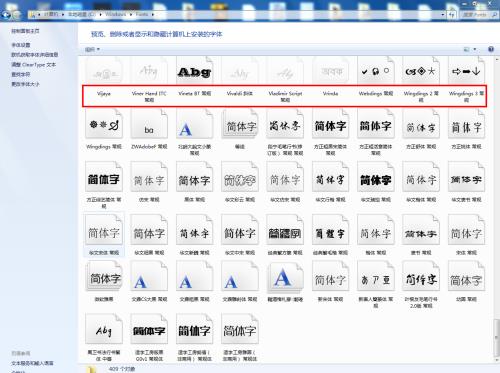
Task: Change view using the view mode icon
Action: (x=467, y=49)
